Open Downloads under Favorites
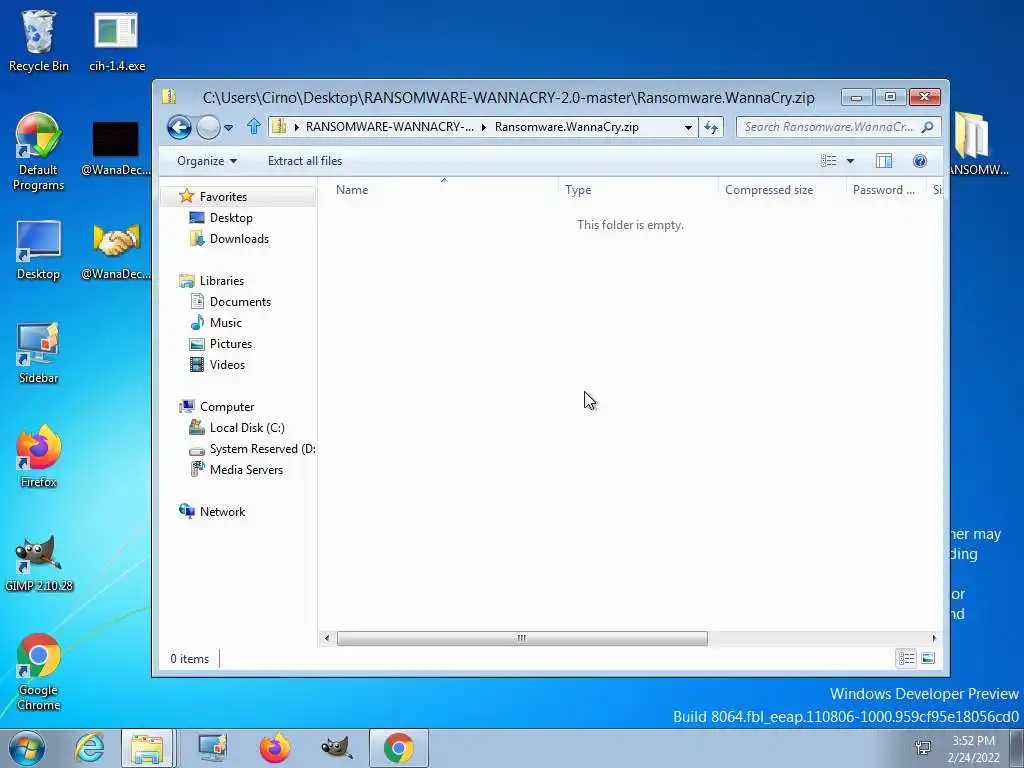The image size is (1024, 768). (239, 238)
